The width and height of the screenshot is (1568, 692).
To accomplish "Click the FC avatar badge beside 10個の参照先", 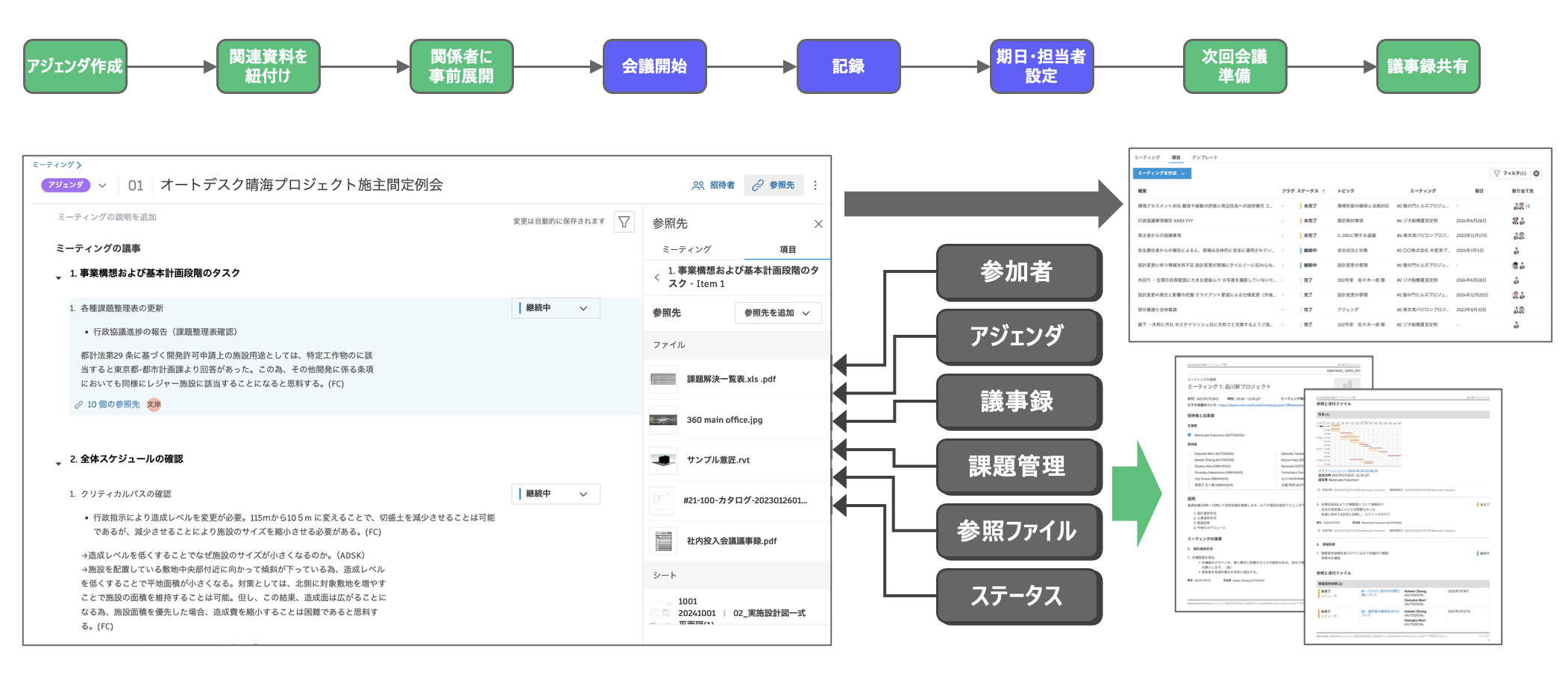I will [x=154, y=405].
